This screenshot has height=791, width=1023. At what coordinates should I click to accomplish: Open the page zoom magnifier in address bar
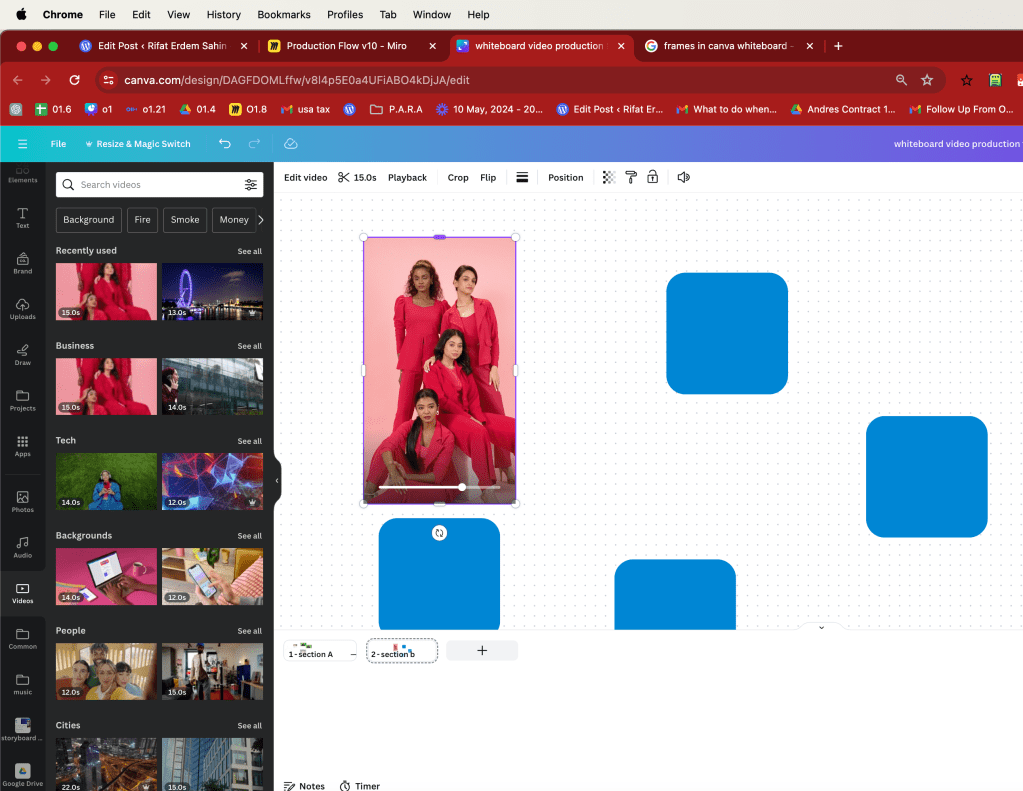[x=901, y=80]
